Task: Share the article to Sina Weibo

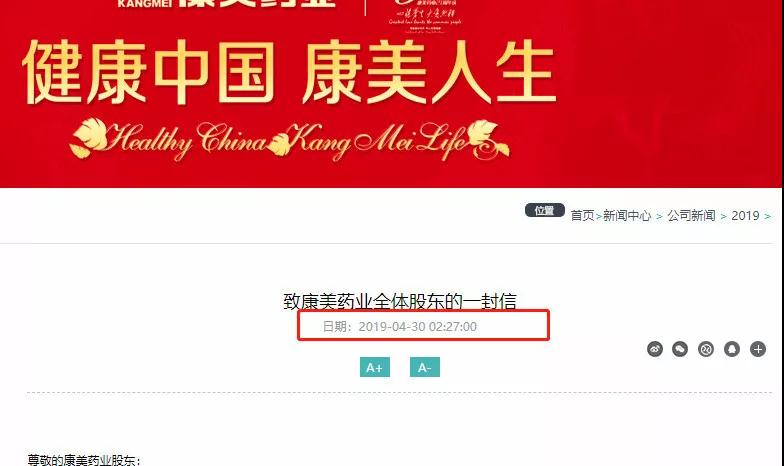Action: pyautogui.click(x=654, y=349)
